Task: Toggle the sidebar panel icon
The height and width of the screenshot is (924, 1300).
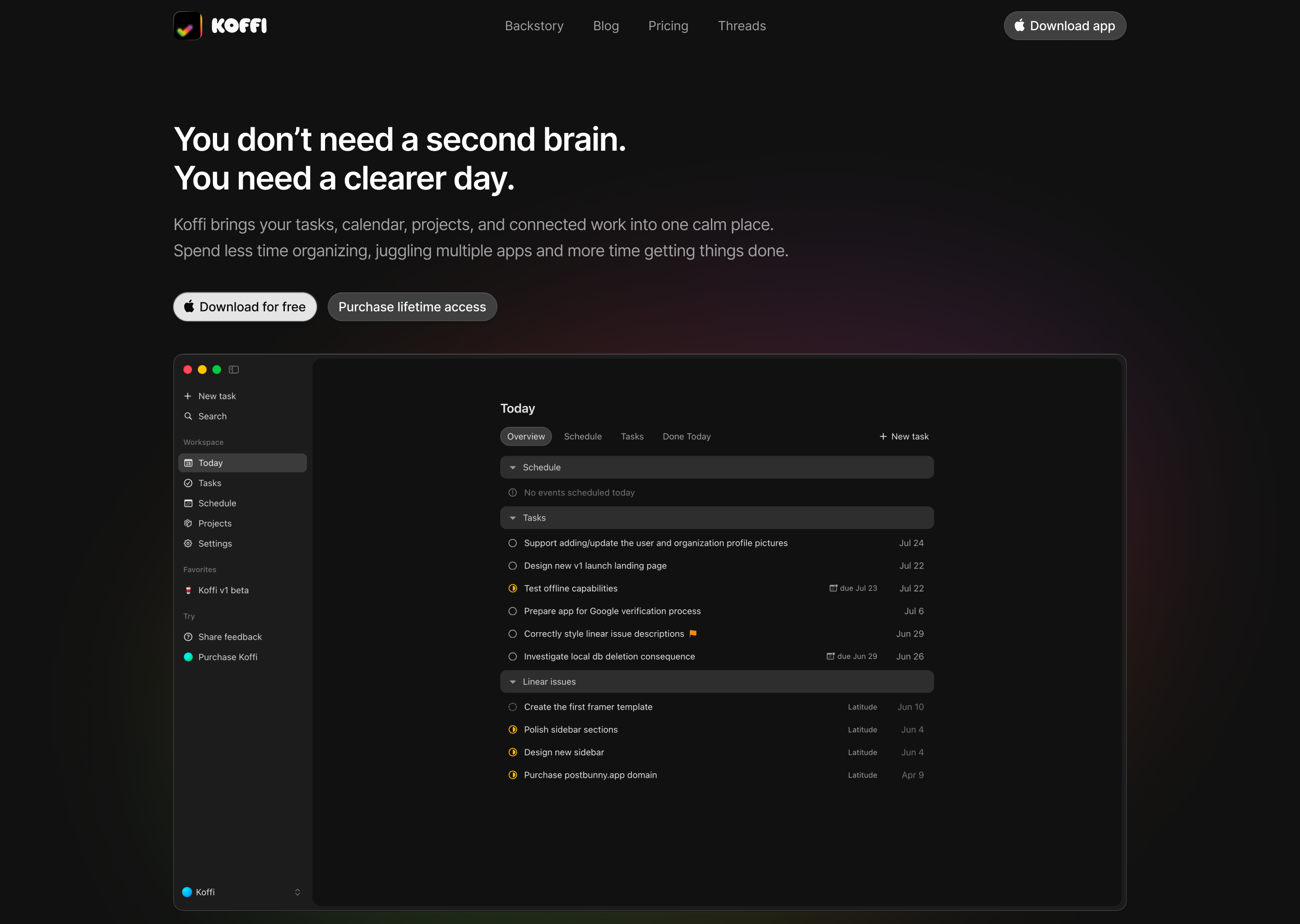Action: coord(234,370)
